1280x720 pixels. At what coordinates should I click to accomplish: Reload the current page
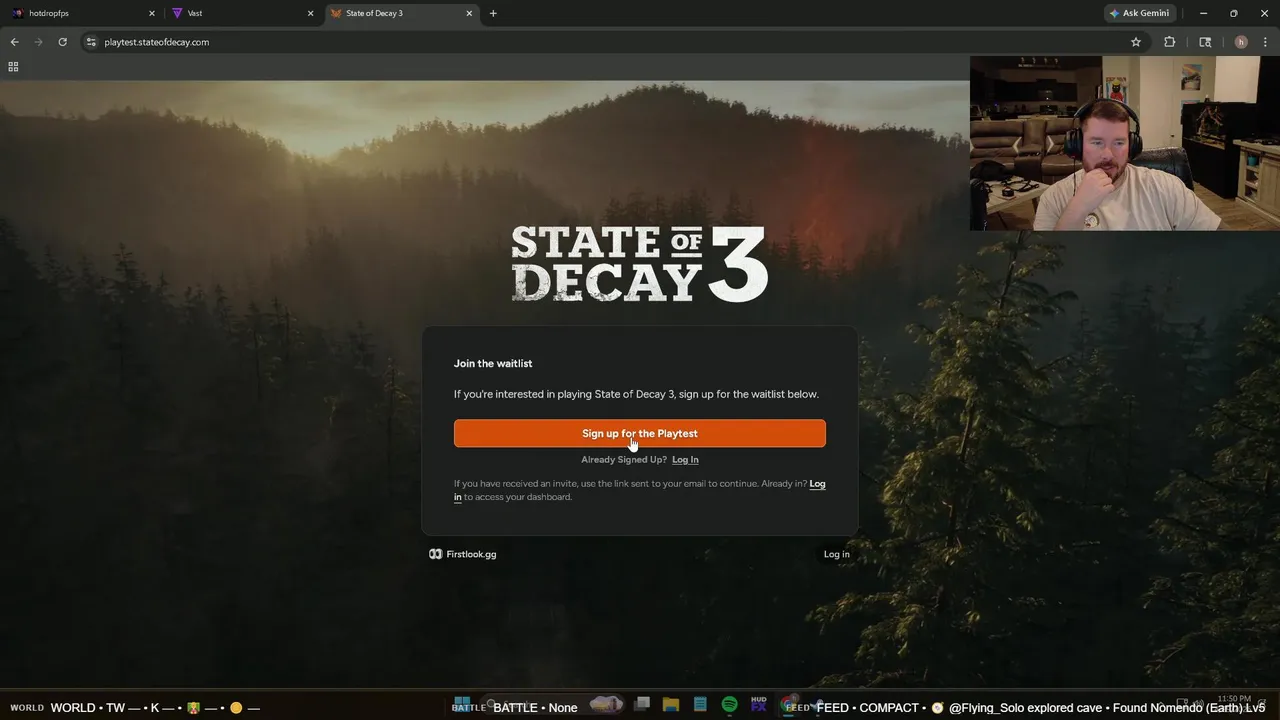pos(62,42)
